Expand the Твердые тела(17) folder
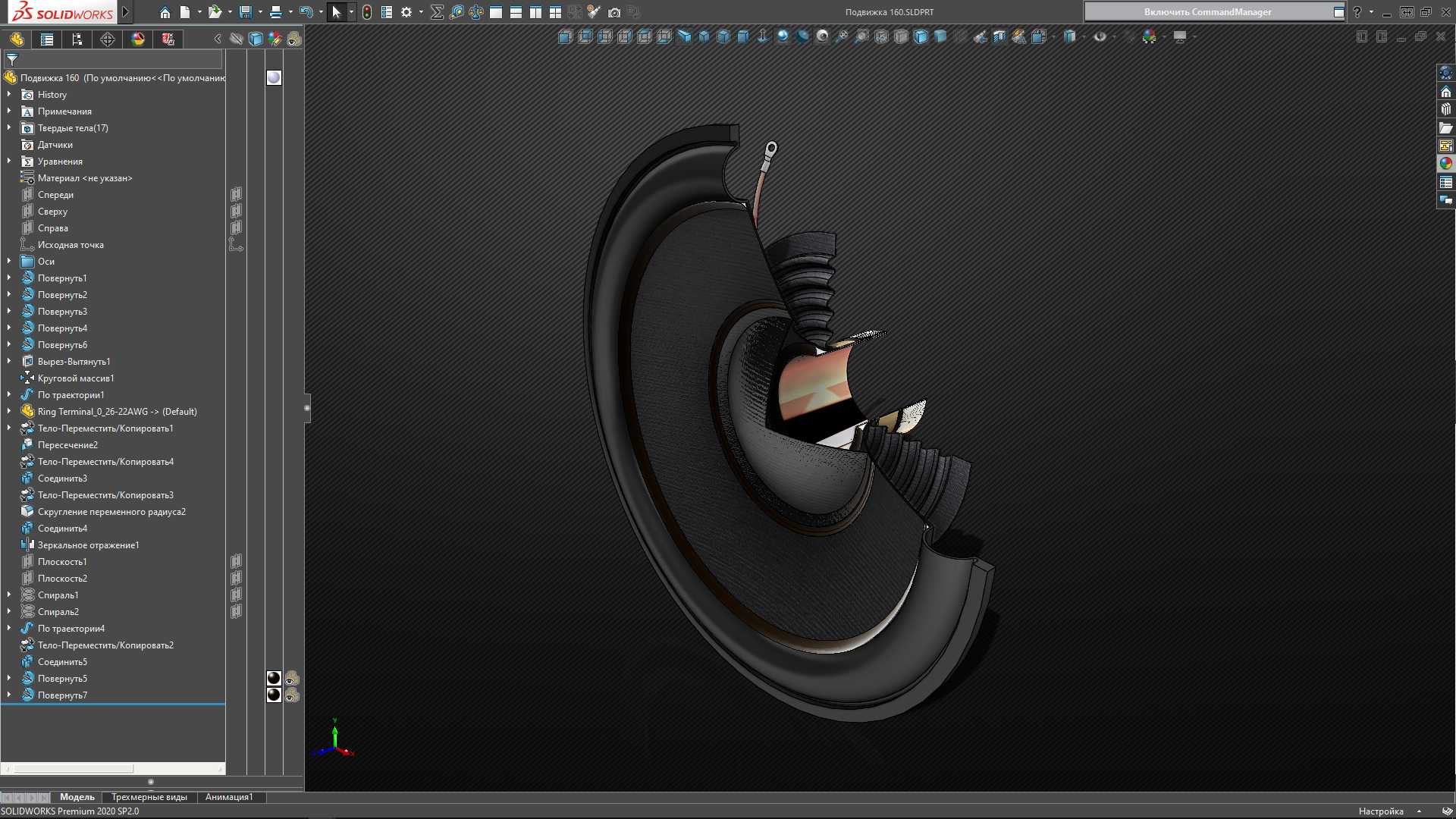Viewport: 1456px width, 819px height. point(9,128)
